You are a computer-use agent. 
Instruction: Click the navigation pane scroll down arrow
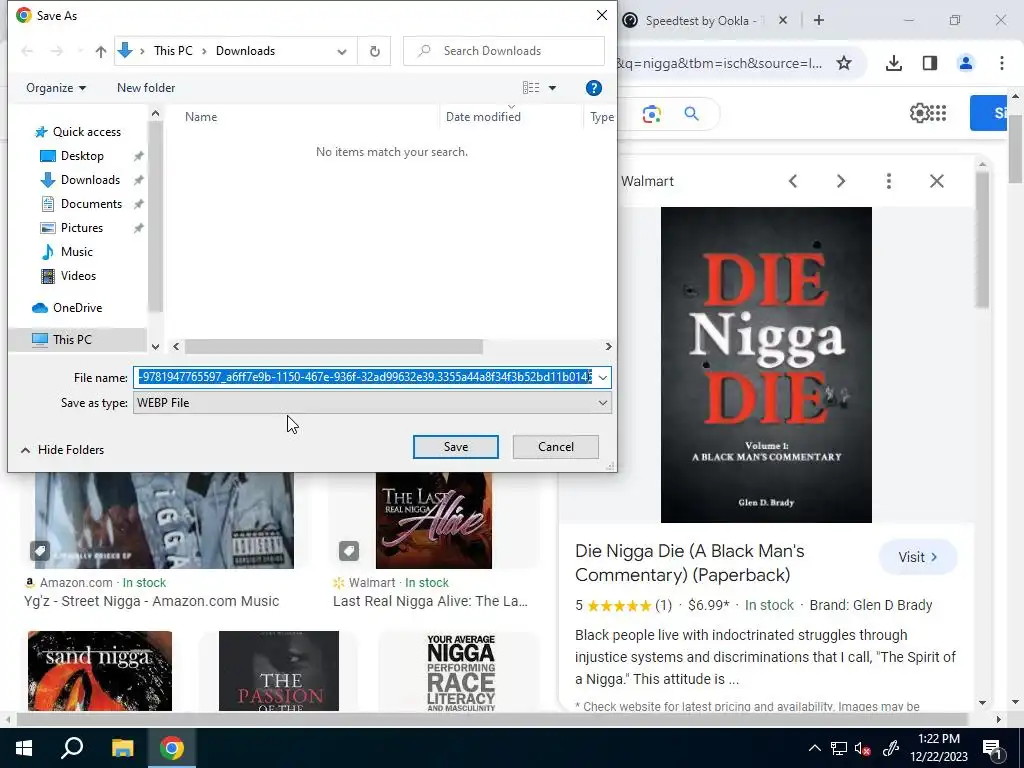[x=155, y=347]
